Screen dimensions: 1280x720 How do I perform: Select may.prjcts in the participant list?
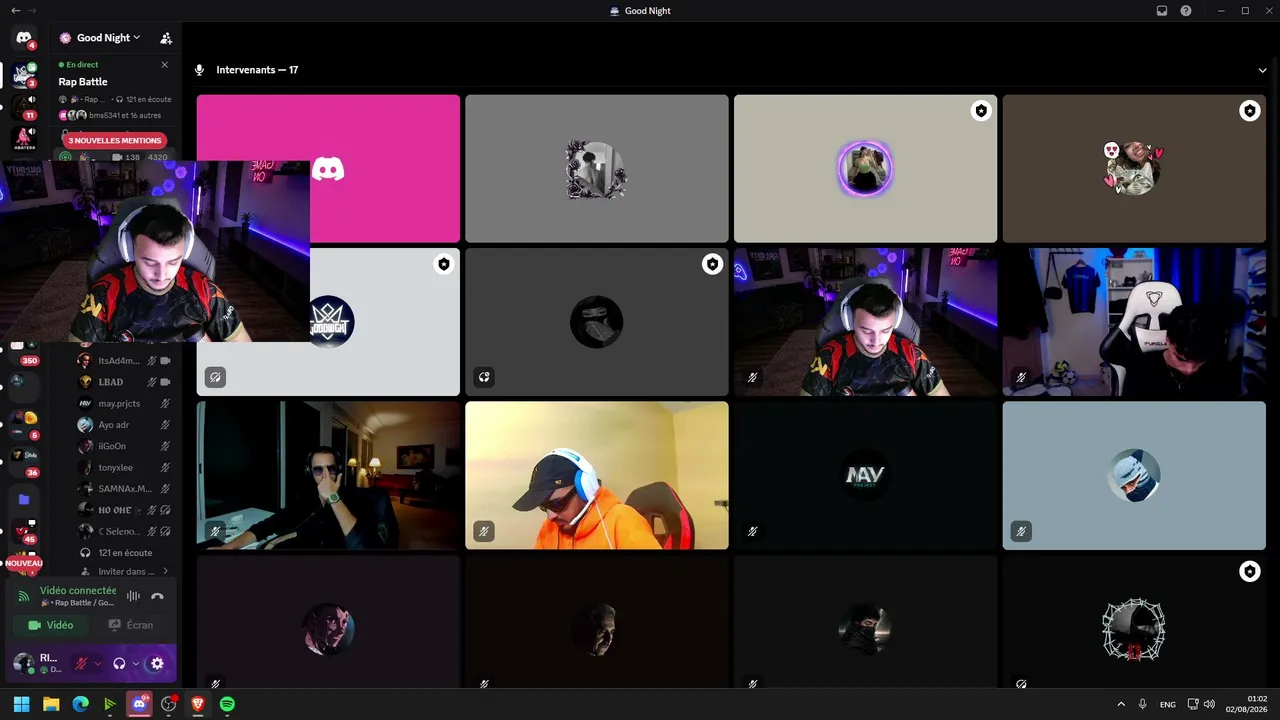point(124,403)
